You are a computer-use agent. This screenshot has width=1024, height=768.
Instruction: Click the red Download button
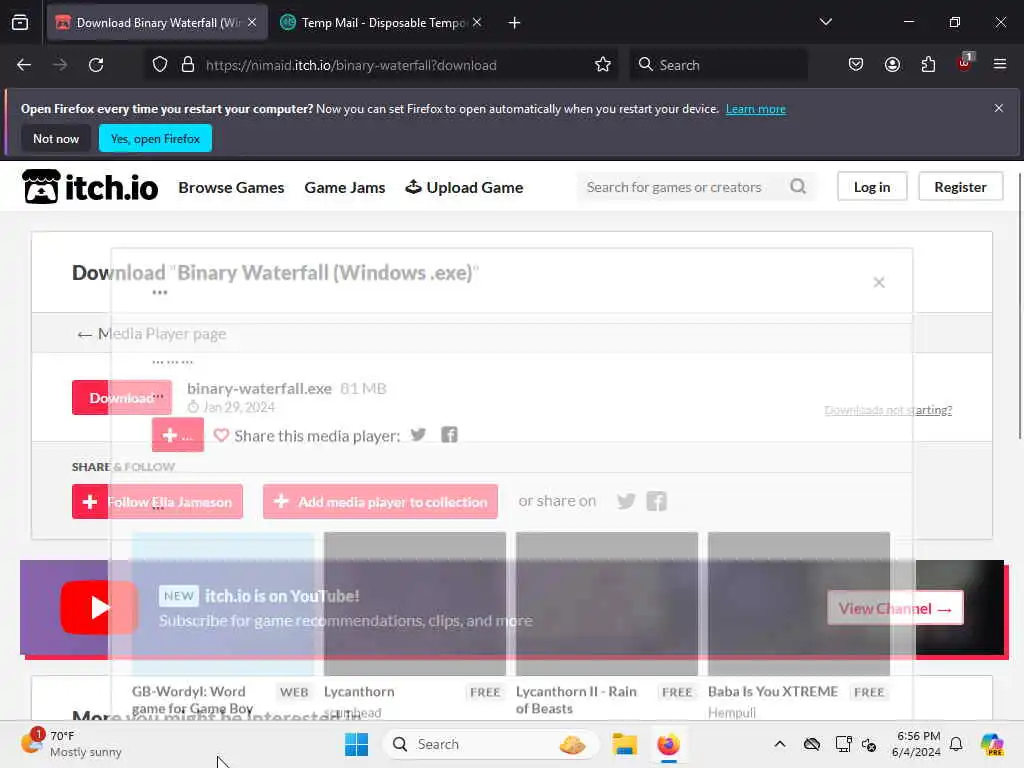coord(122,398)
